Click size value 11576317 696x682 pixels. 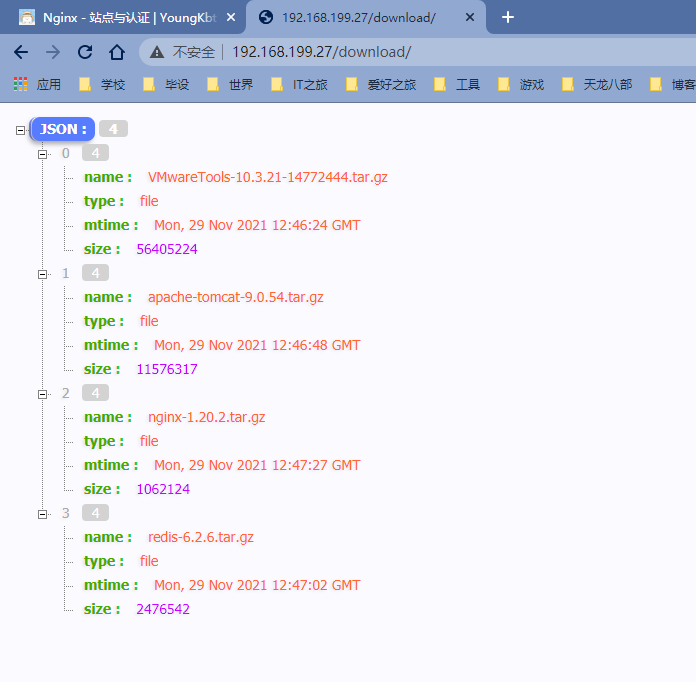tap(166, 369)
